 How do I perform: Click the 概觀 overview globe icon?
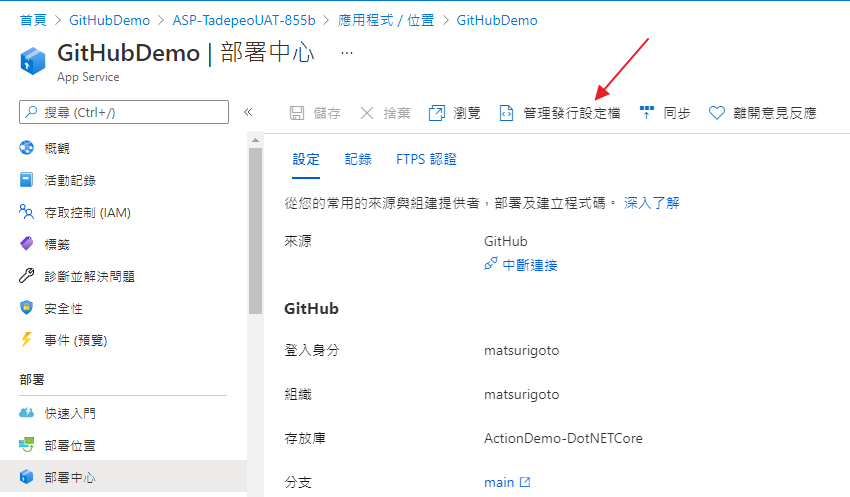point(26,147)
